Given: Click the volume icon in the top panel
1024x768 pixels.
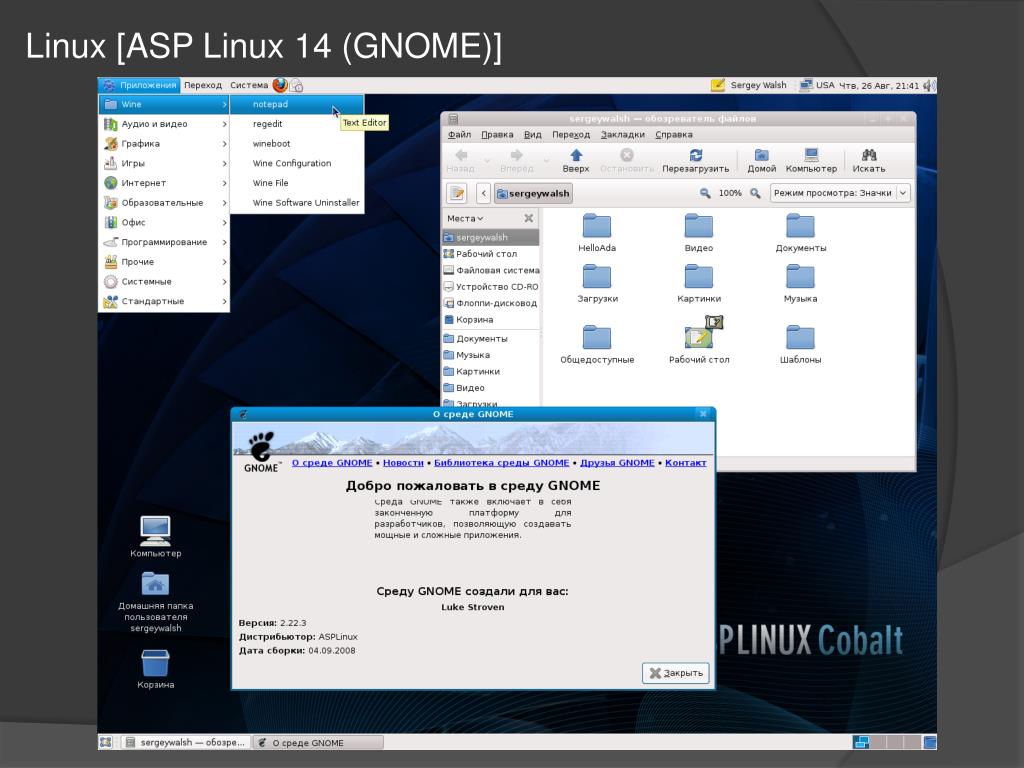Looking at the screenshot, I should [x=929, y=85].
